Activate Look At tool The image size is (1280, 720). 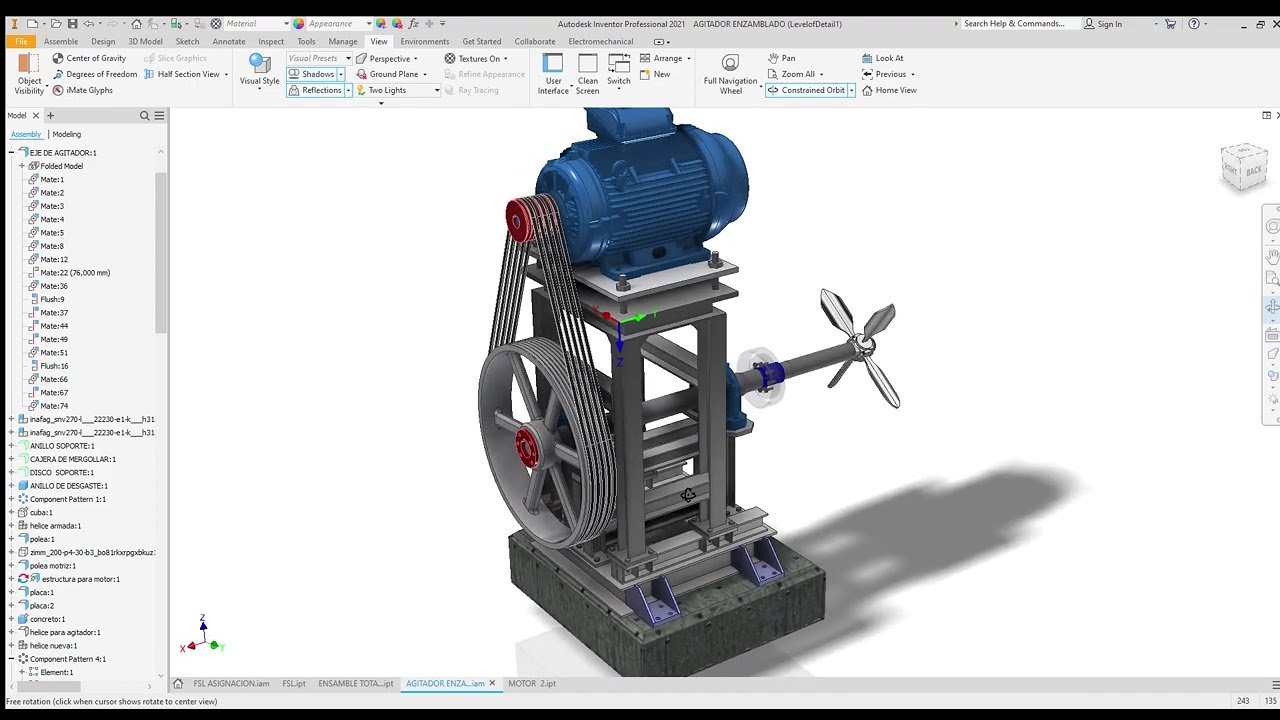tap(882, 58)
